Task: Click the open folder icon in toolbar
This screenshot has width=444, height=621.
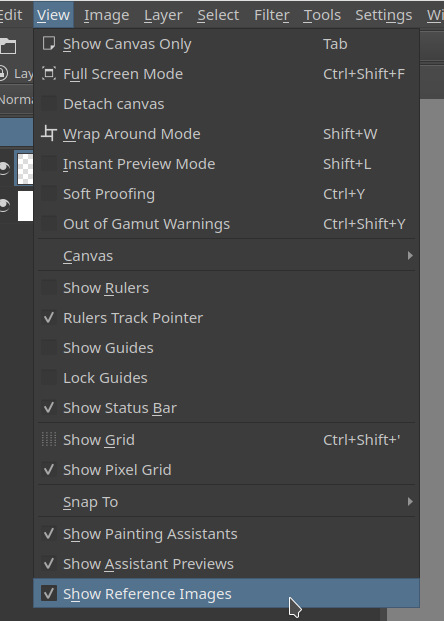Action: click(x=8, y=46)
